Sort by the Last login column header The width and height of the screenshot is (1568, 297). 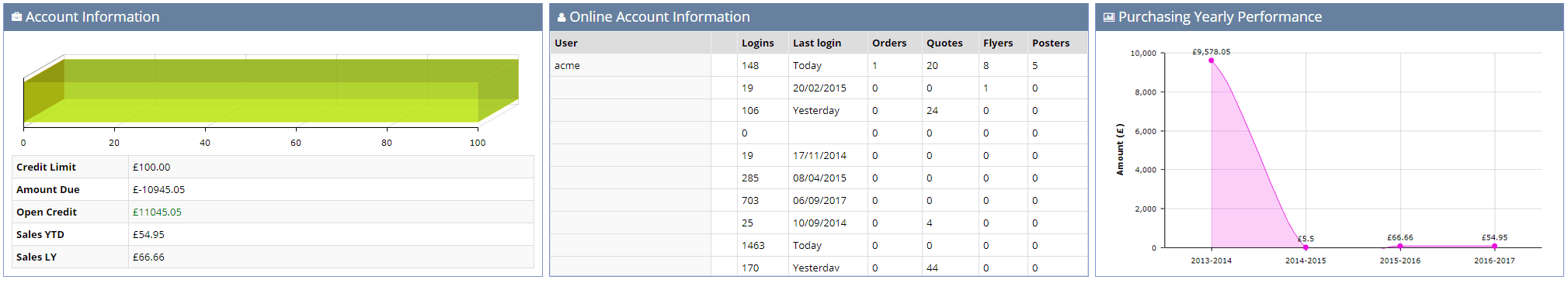[x=817, y=43]
